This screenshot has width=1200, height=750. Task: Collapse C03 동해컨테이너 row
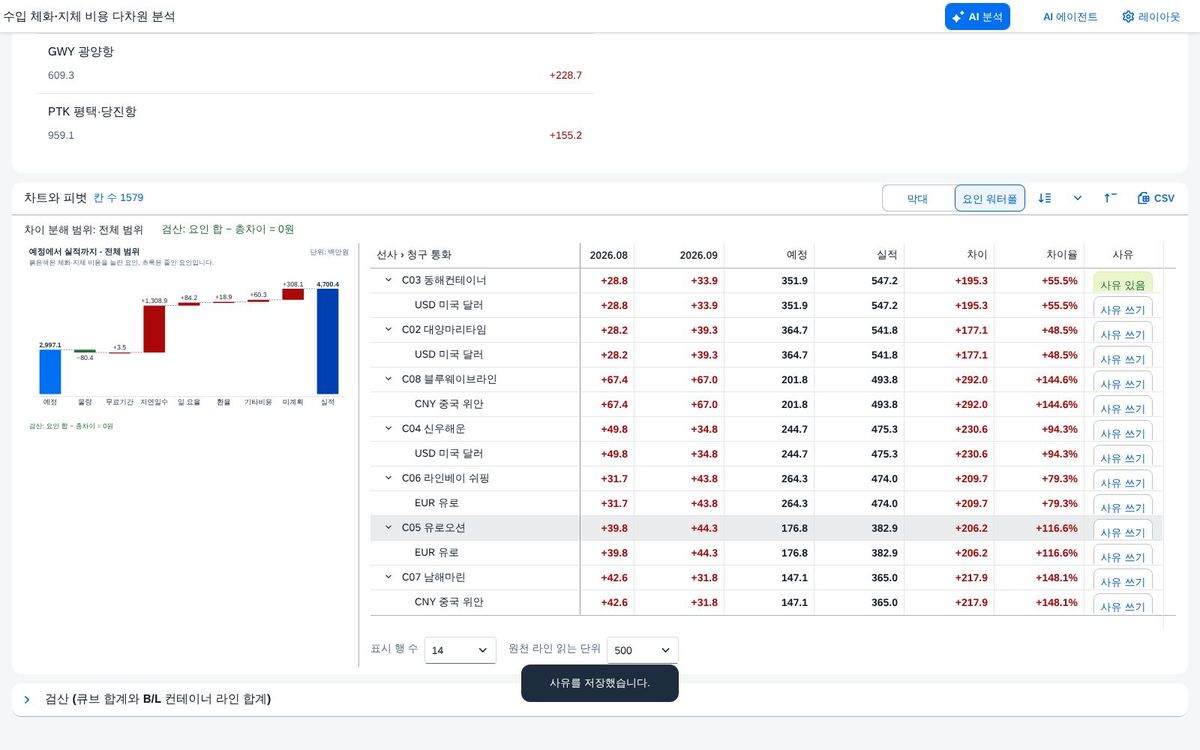pos(389,280)
